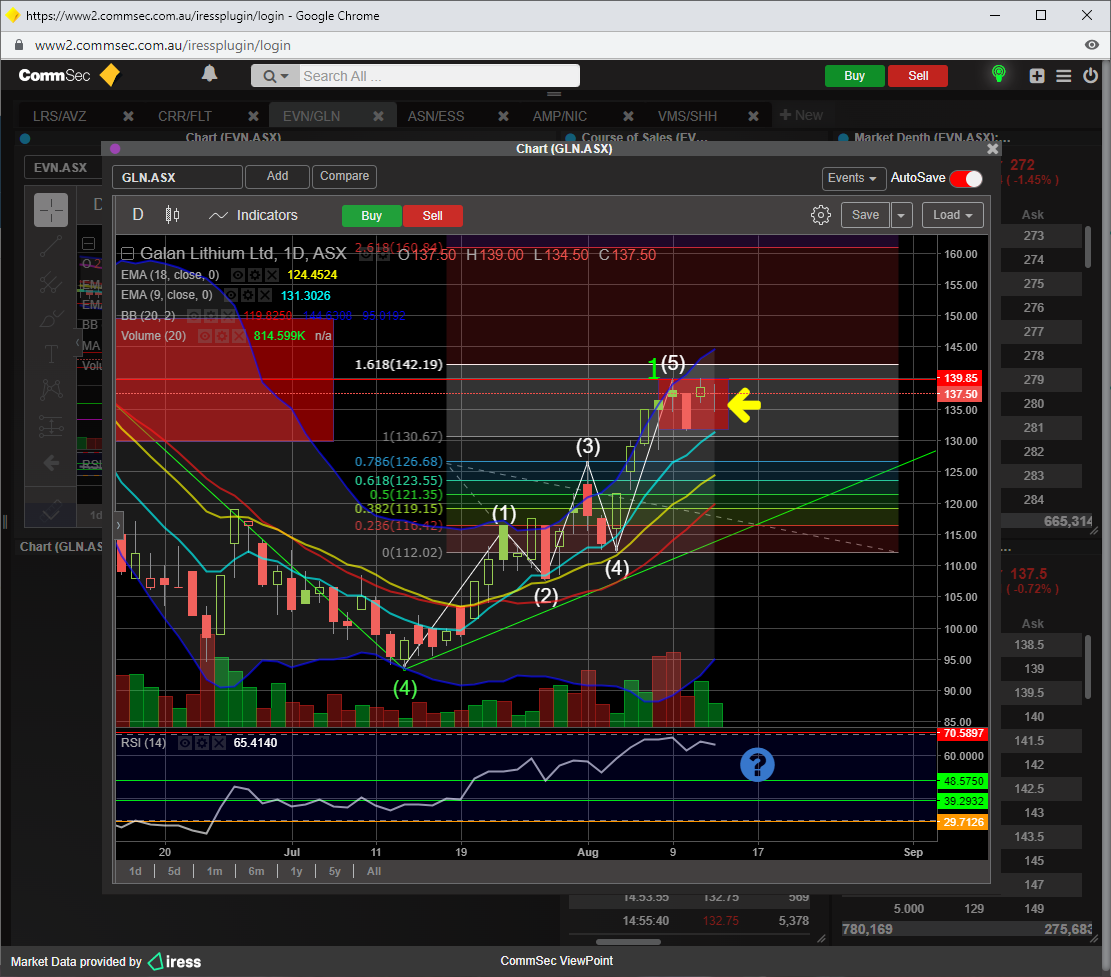The height and width of the screenshot is (977, 1111).
Task: Select the 5y time range
Action: pos(335,871)
